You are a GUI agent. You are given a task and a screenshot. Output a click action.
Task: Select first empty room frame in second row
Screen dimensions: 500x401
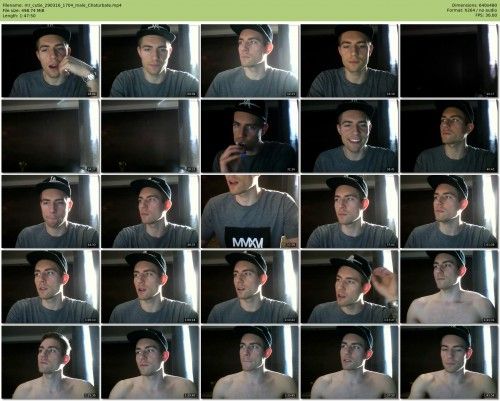coord(50,136)
